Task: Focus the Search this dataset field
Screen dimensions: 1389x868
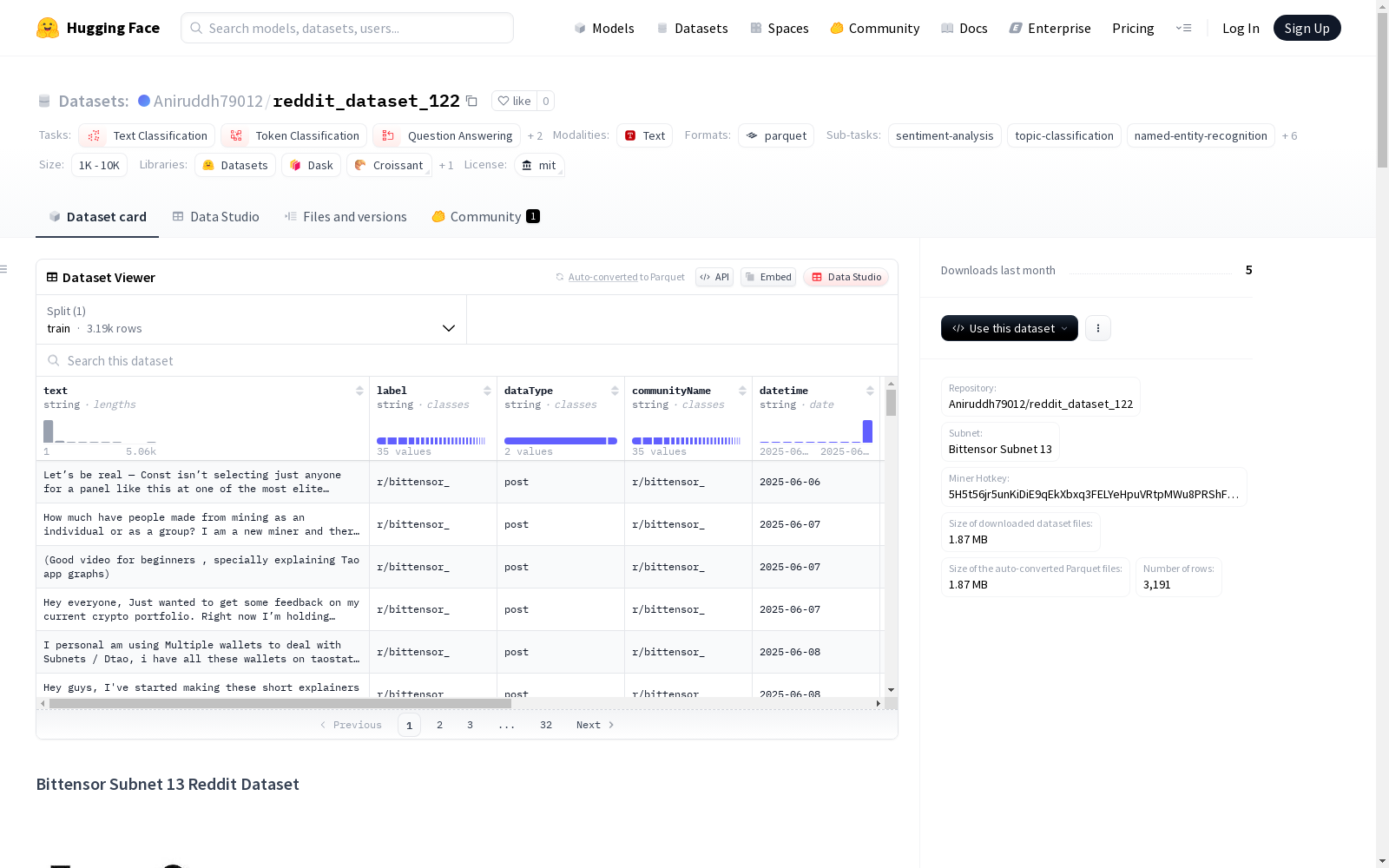Action: 467,360
